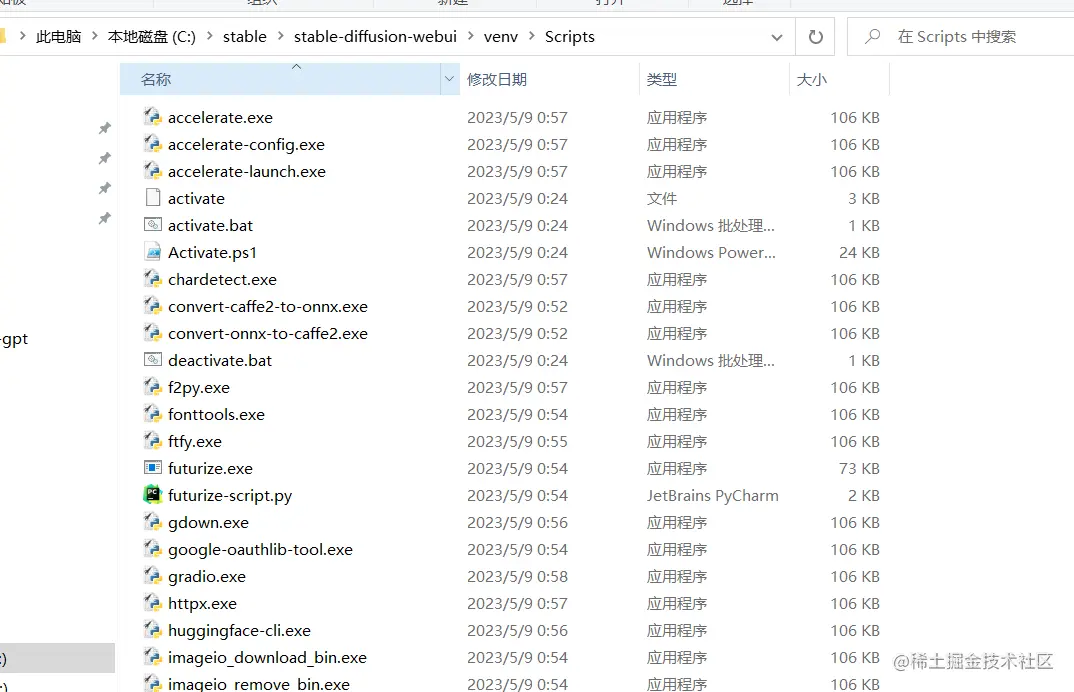
Task: Sort files by 名称 column
Action: pyautogui.click(x=280, y=79)
